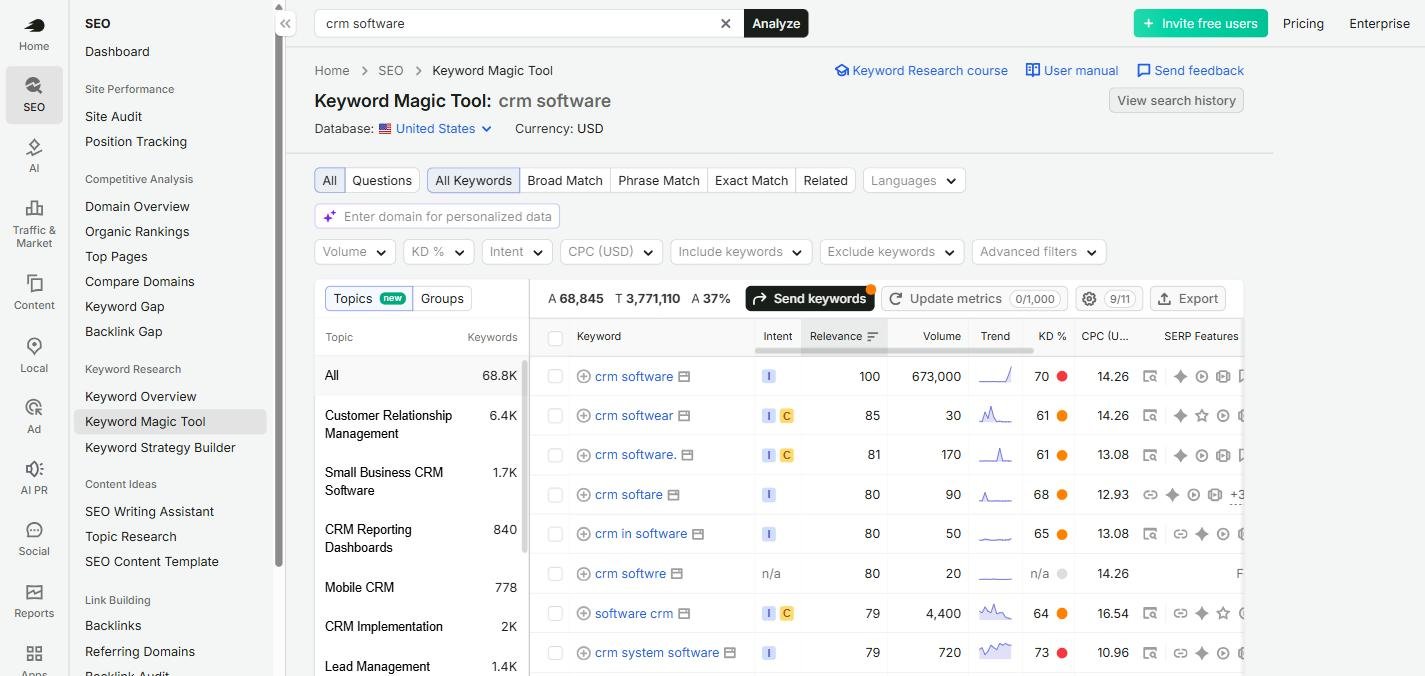This screenshot has width=1425, height=676.
Task: Collapse the sidebar with double-chevron icon
Action: click(285, 23)
